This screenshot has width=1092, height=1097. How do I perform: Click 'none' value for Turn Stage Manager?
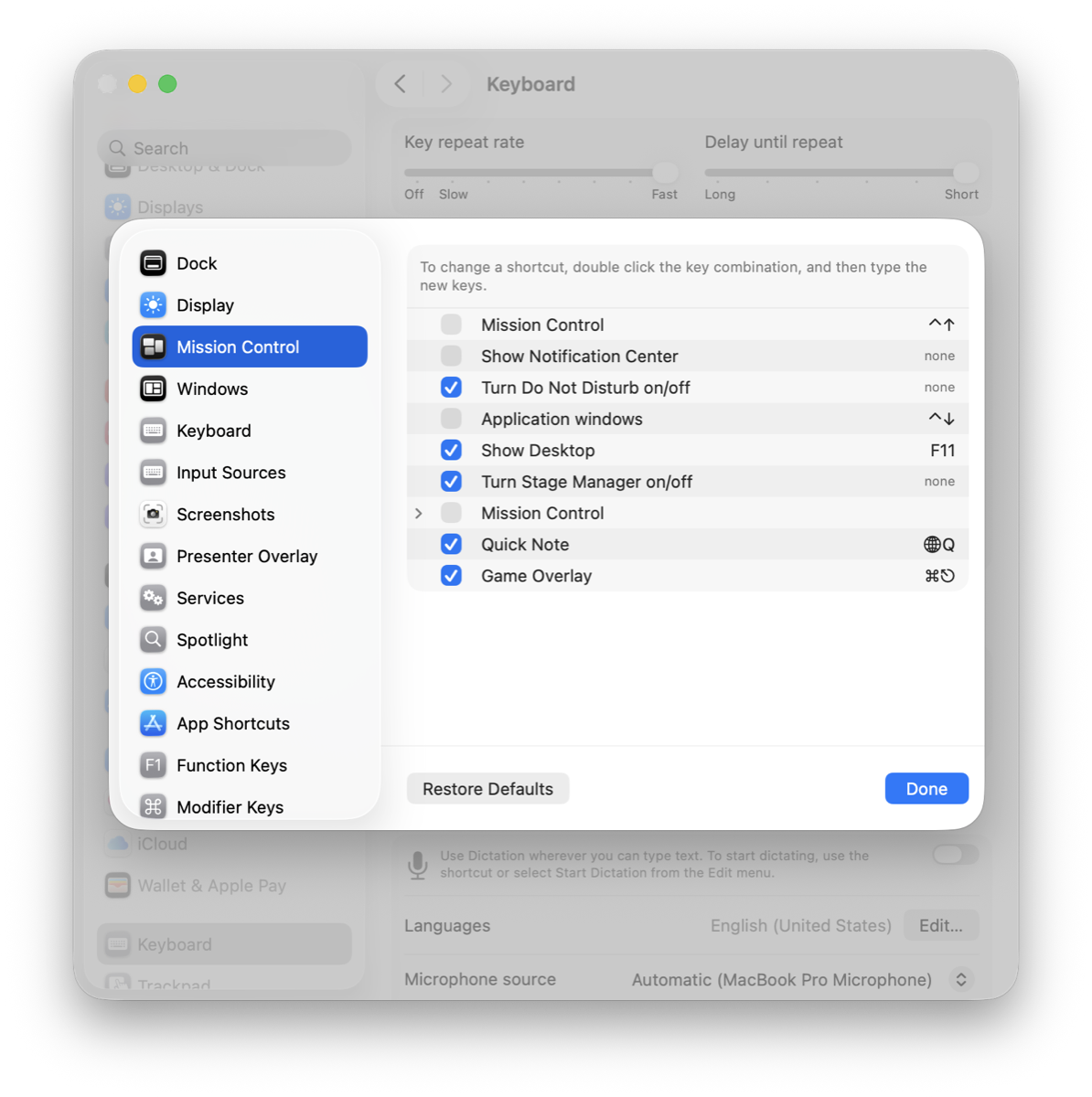click(939, 482)
